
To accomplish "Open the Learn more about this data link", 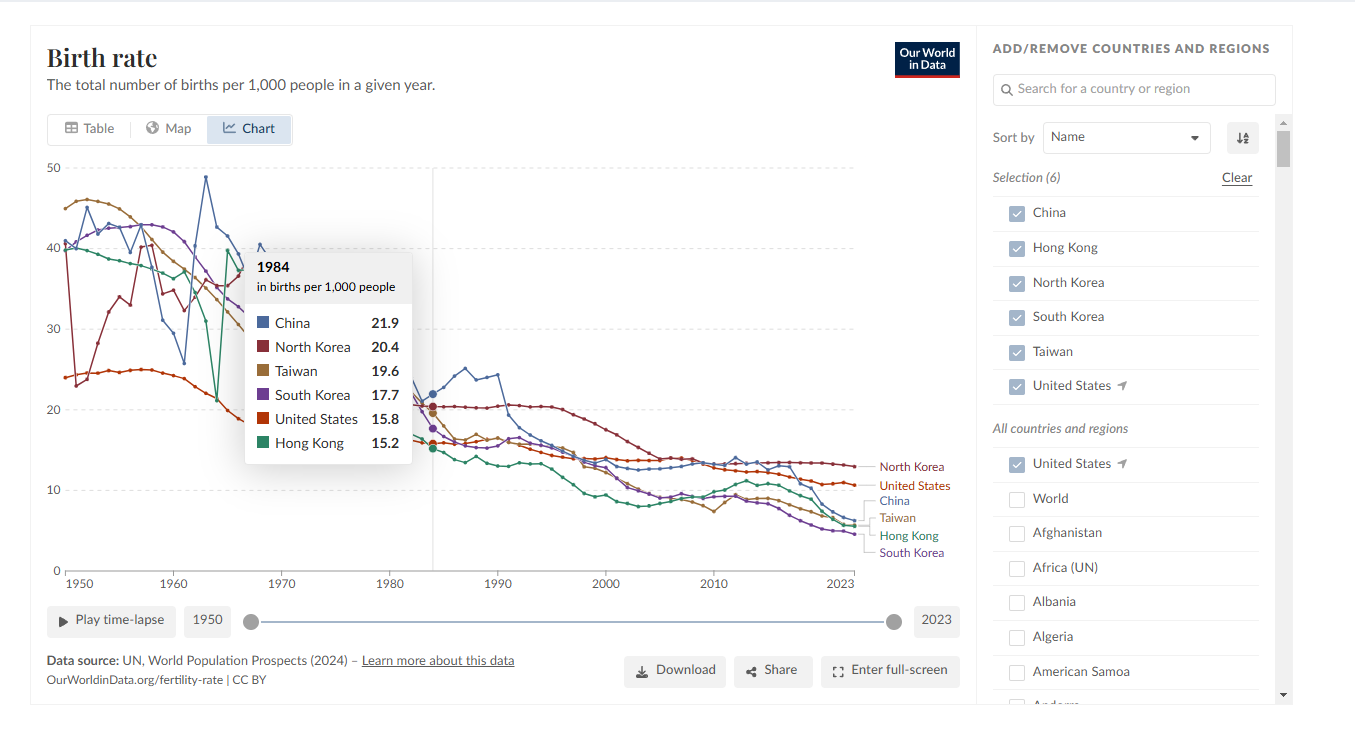I will [x=438, y=661].
